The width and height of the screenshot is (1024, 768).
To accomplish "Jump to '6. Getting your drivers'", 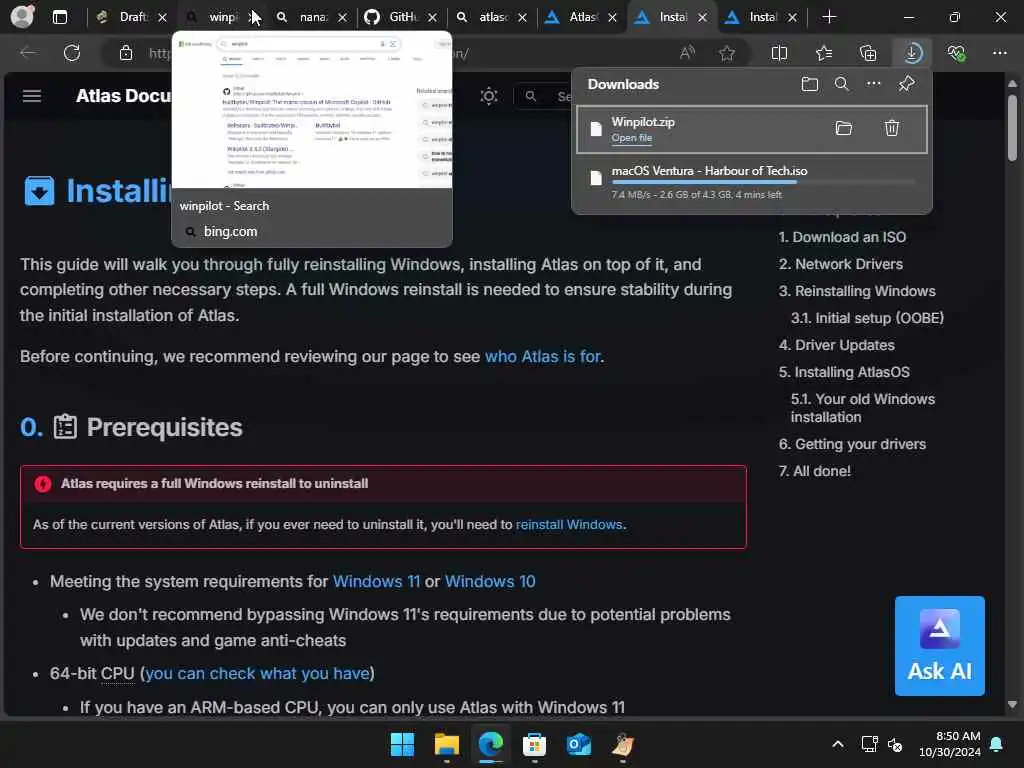I will 852,444.
